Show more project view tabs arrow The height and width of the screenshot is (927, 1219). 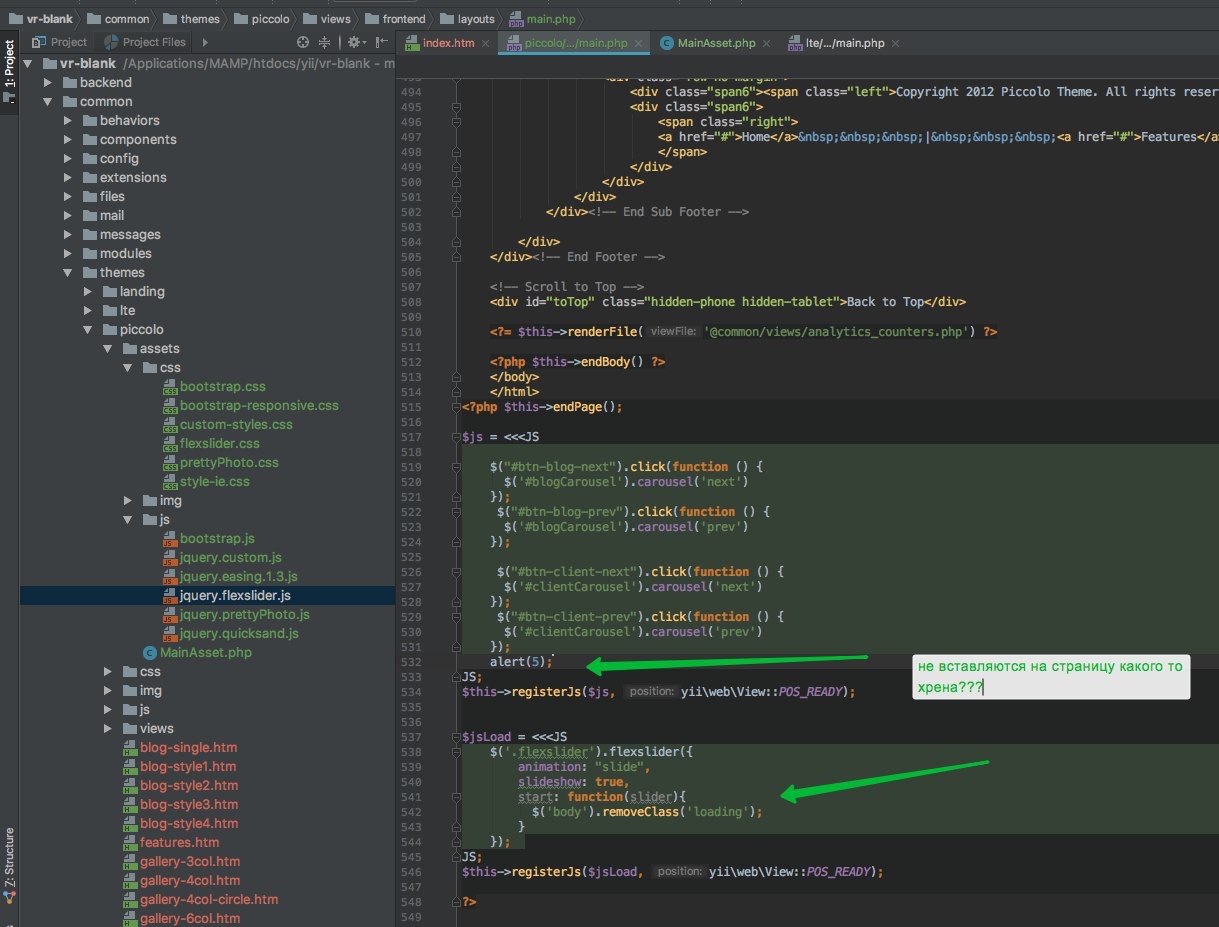click(205, 42)
